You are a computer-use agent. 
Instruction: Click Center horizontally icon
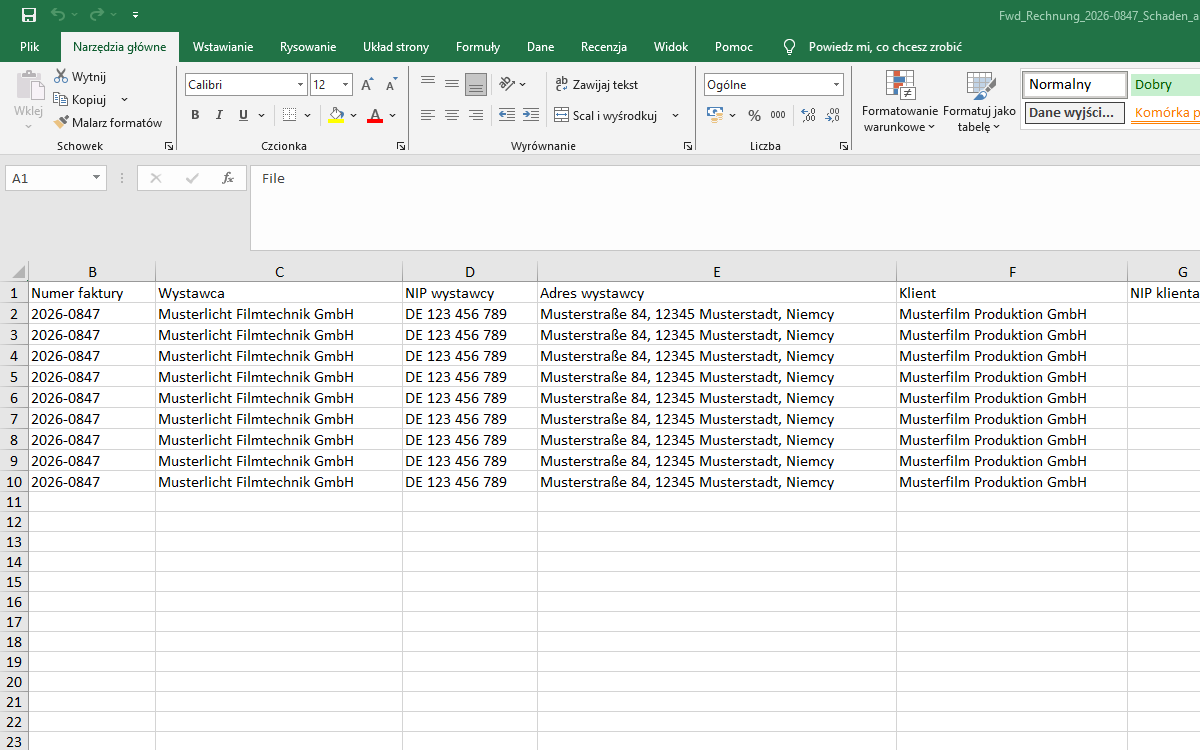[x=452, y=115]
